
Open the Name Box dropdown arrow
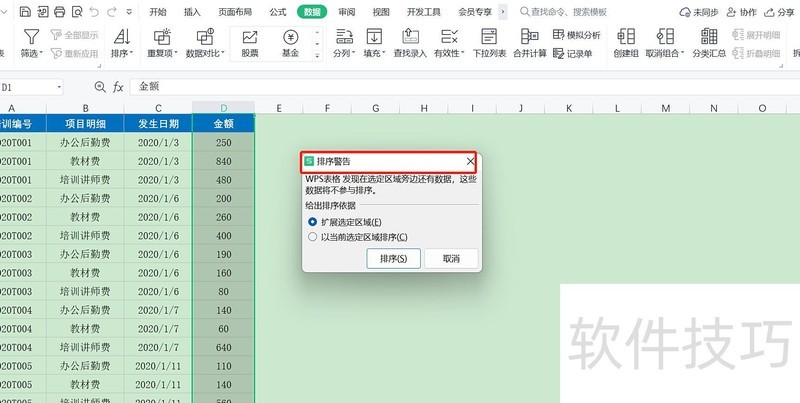[59, 88]
